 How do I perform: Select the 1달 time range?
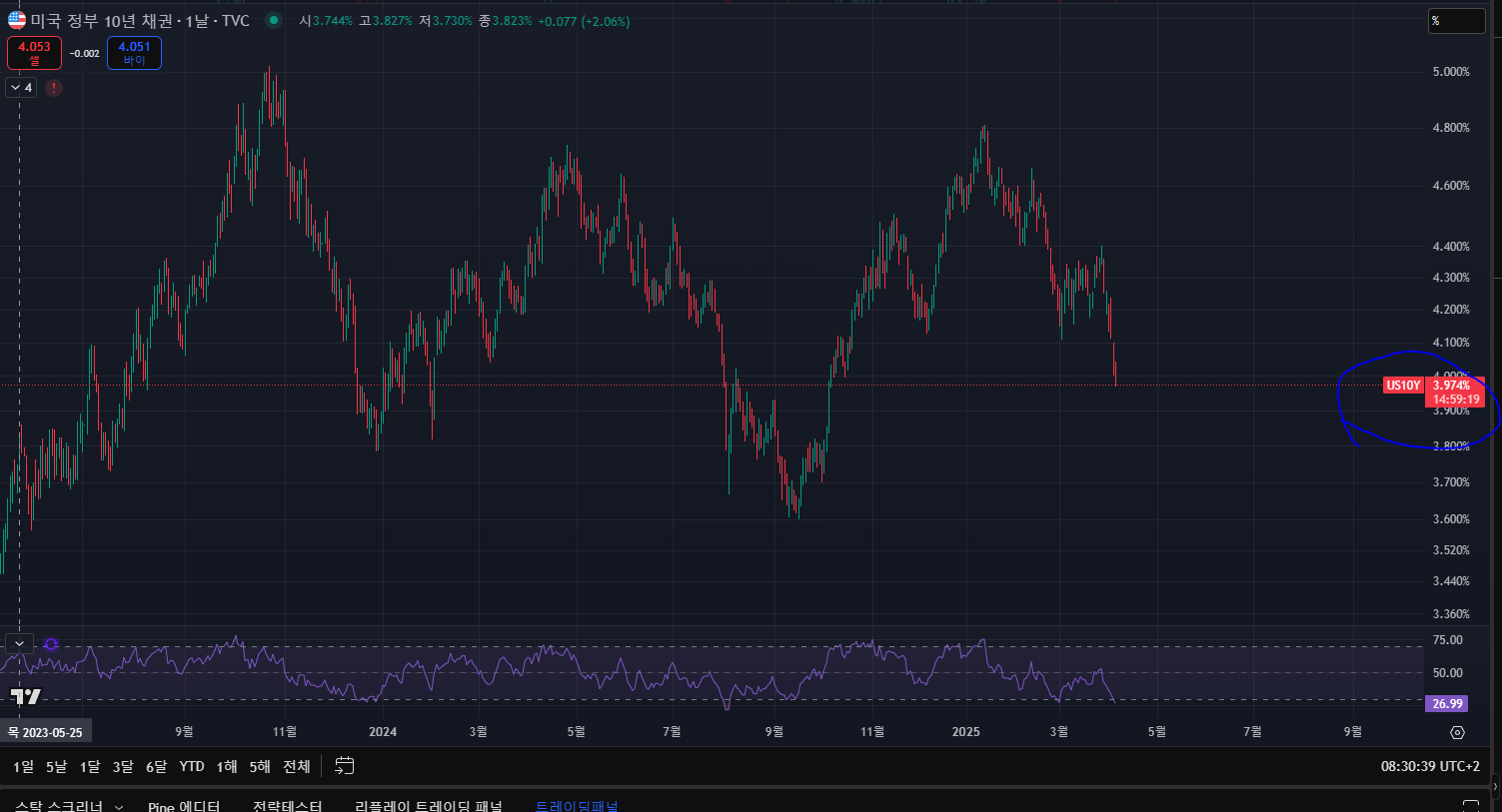(x=90, y=766)
